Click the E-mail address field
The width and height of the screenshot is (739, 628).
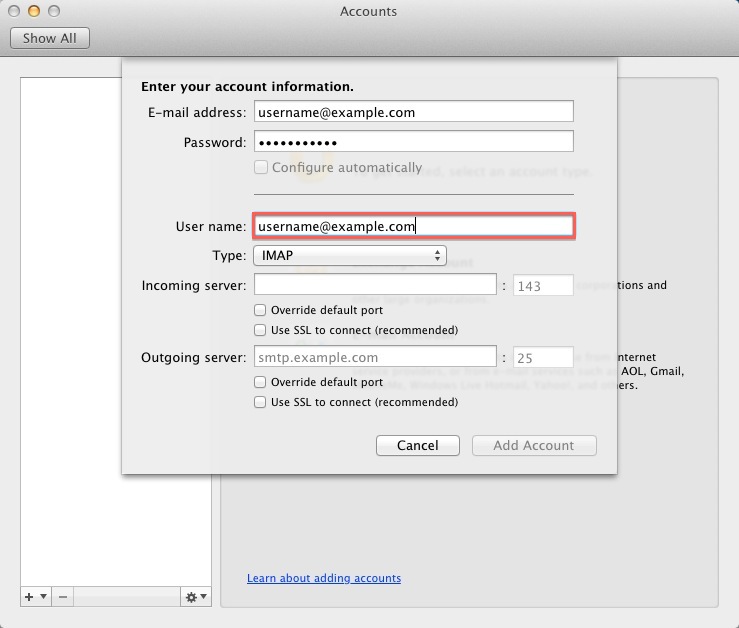tap(413, 112)
